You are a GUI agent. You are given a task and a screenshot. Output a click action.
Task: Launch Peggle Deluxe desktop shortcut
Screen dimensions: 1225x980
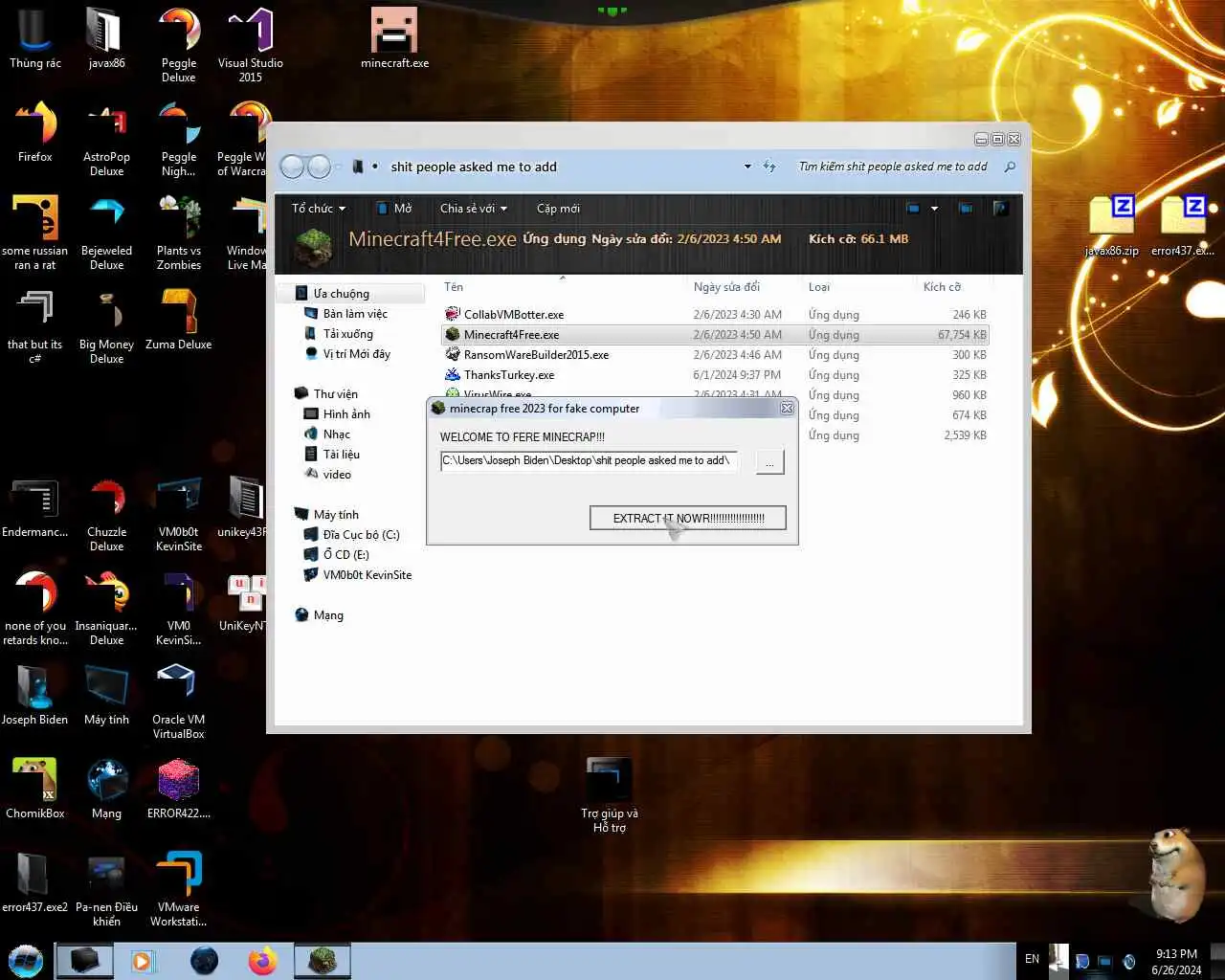(179, 45)
